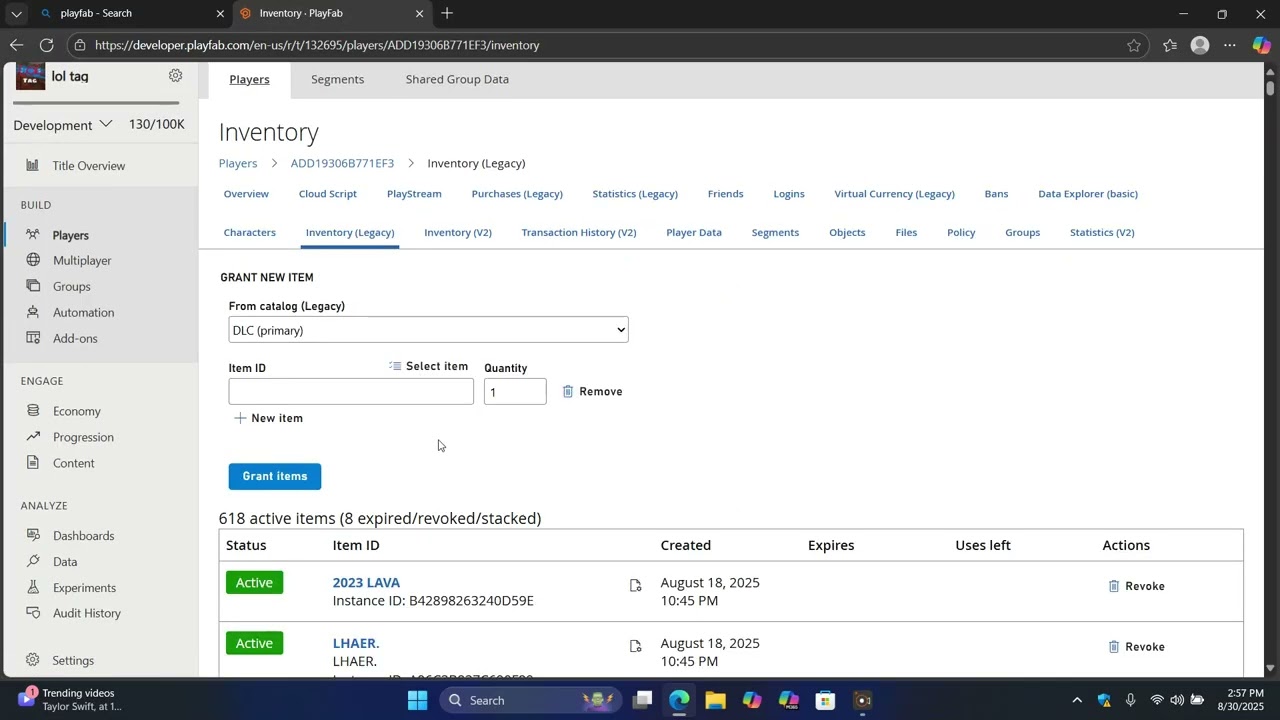Switch to the Shared Group Data tab
The width and height of the screenshot is (1280, 720).
point(457,79)
